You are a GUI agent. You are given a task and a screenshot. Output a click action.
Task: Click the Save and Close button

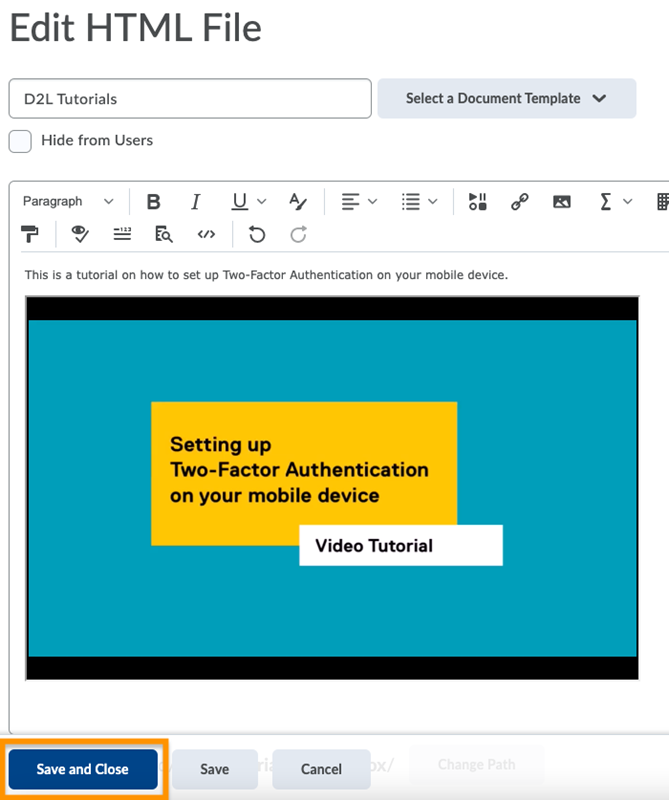[83, 769]
